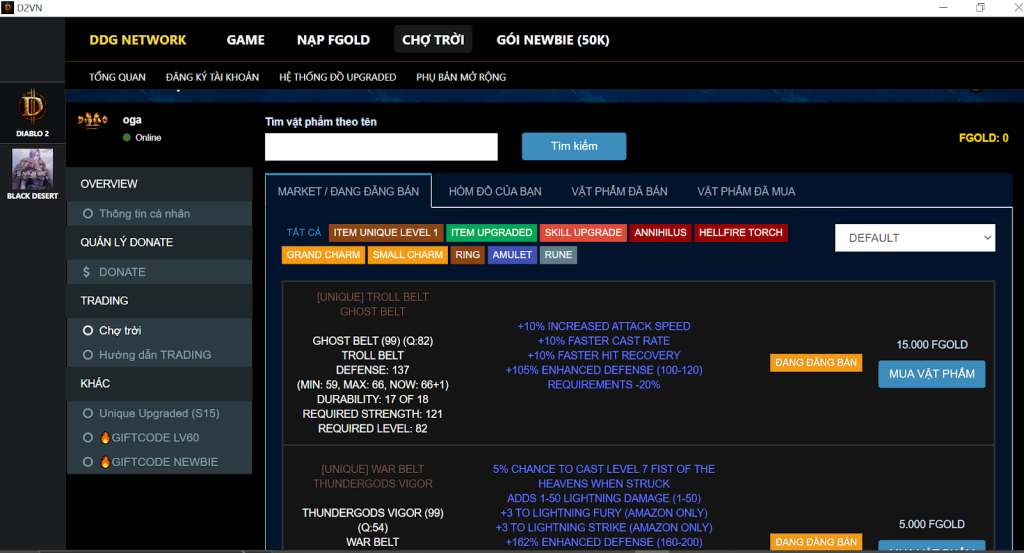Click MUA VẬT PHẨM for Troll Belt

point(932,374)
